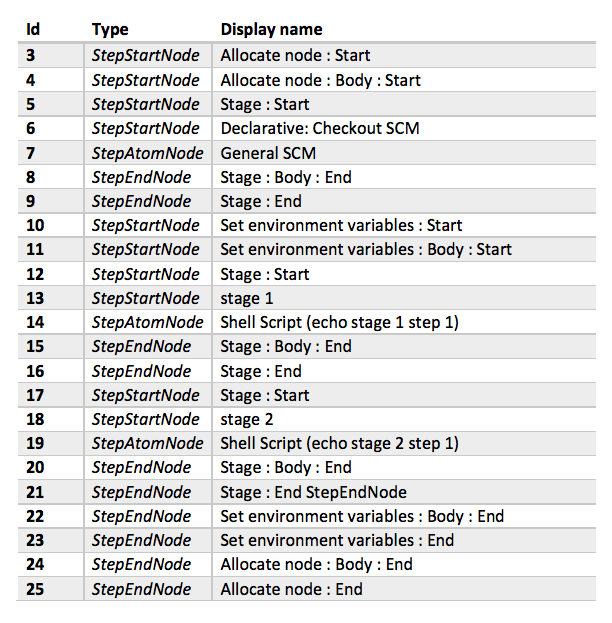Image resolution: width=612 pixels, height=623 pixels.
Task: Select StepAtomNode type in row 7
Action: coord(147,153)
